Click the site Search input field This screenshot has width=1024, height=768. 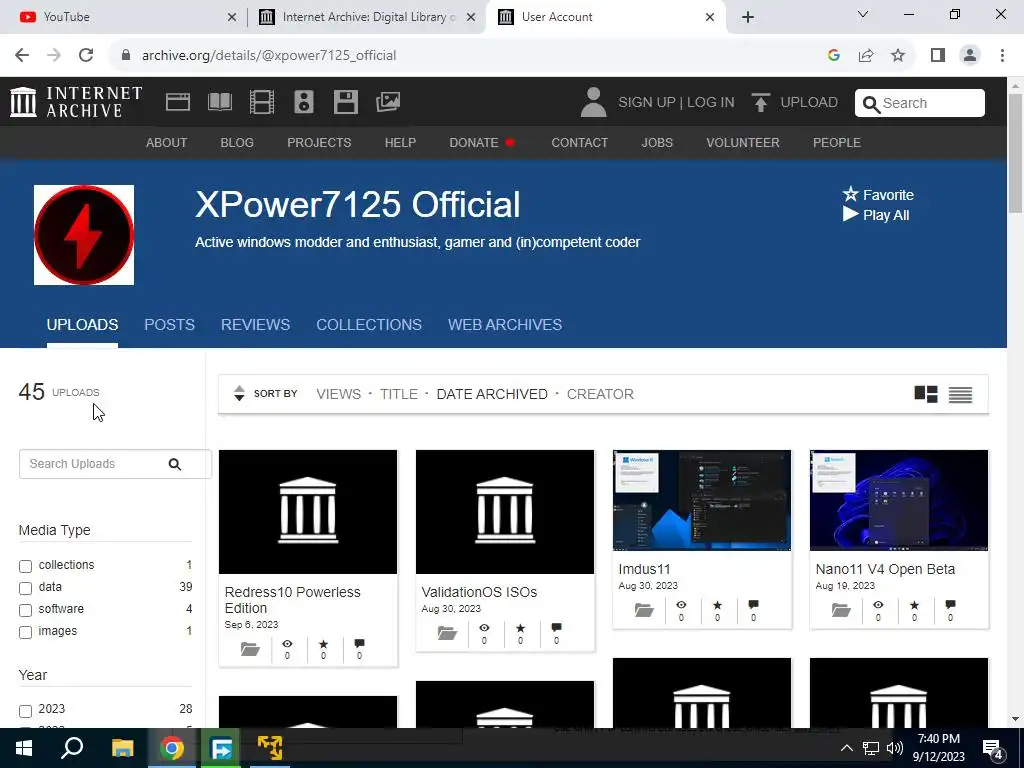click(x=920, y=103)
